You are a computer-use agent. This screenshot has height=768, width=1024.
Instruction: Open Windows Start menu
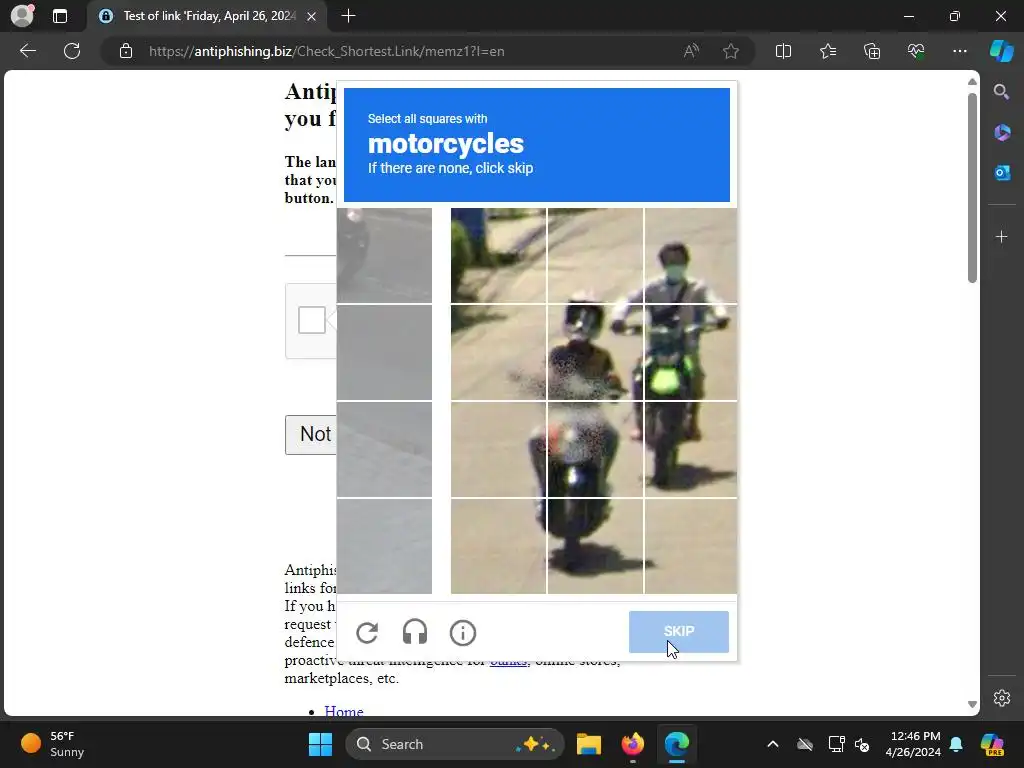point(320,744)
